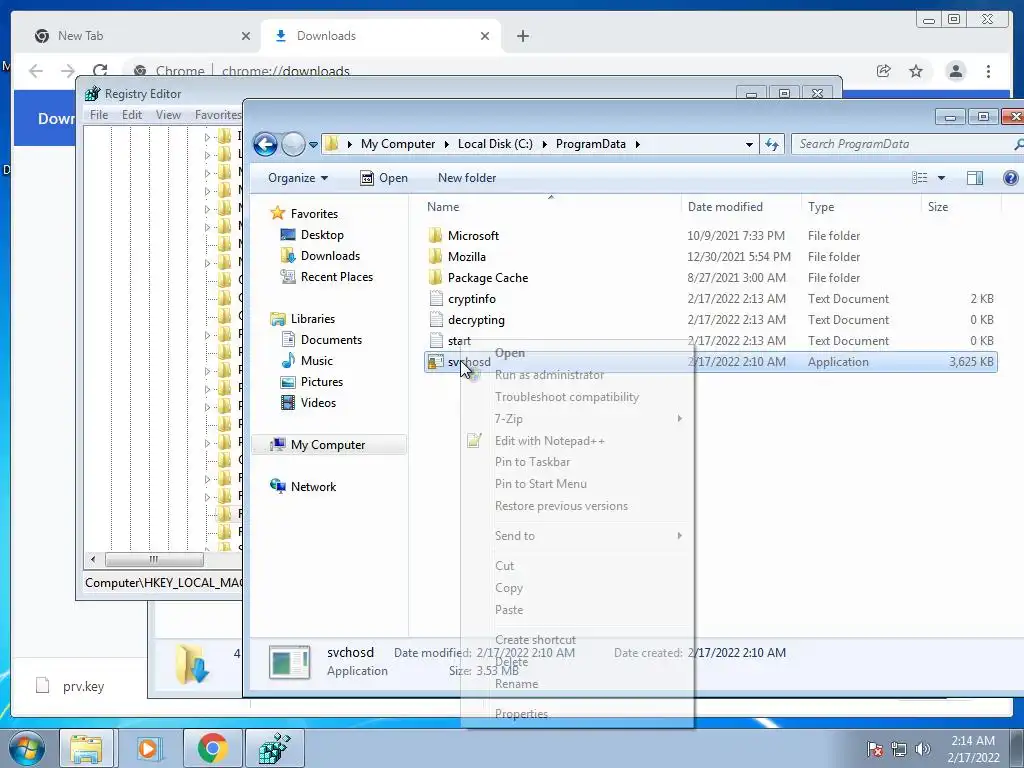Click the cryptinfo text file icon
Screen dimensions: 1024x768
pos(436,298)
